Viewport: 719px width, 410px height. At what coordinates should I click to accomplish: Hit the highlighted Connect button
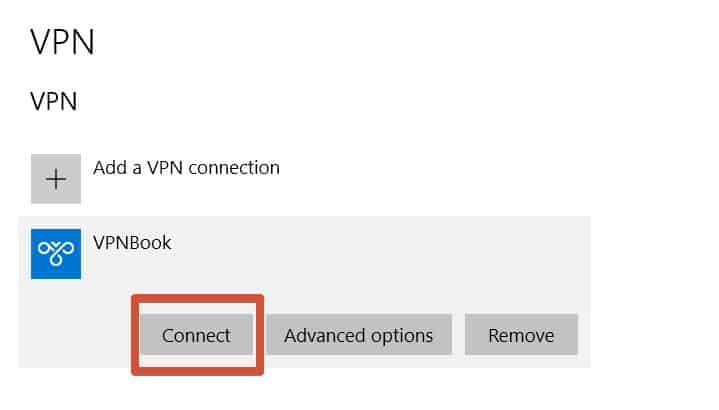click(x=197, y=335)
